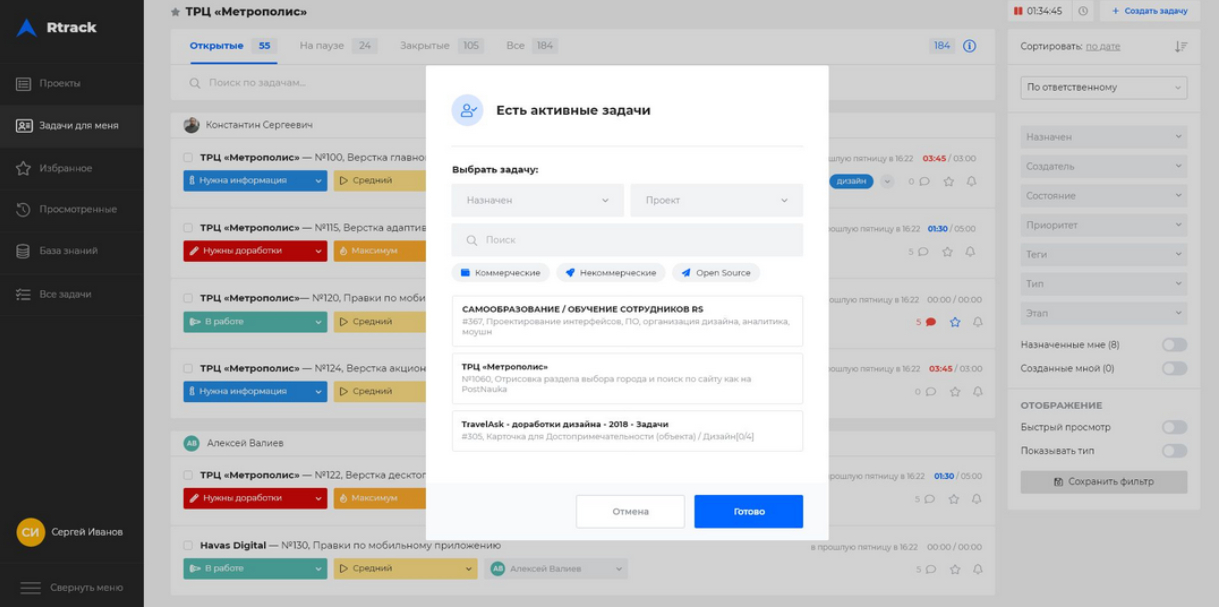Open the По ответственному dropdown

(x=1104, y=87)
